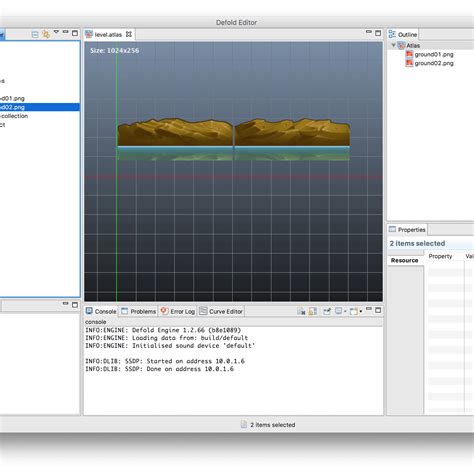The height and width of the screenshot is (474, 474).
Task: Click the 'Initialised sound device' console line
Action: point(170,346)
